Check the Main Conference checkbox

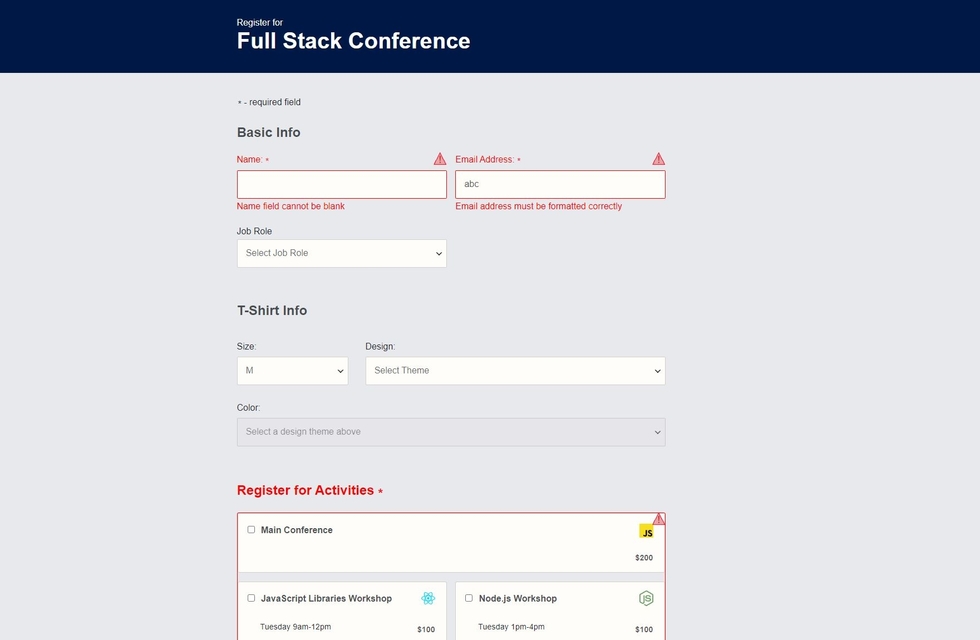click(x=251, y=530)
